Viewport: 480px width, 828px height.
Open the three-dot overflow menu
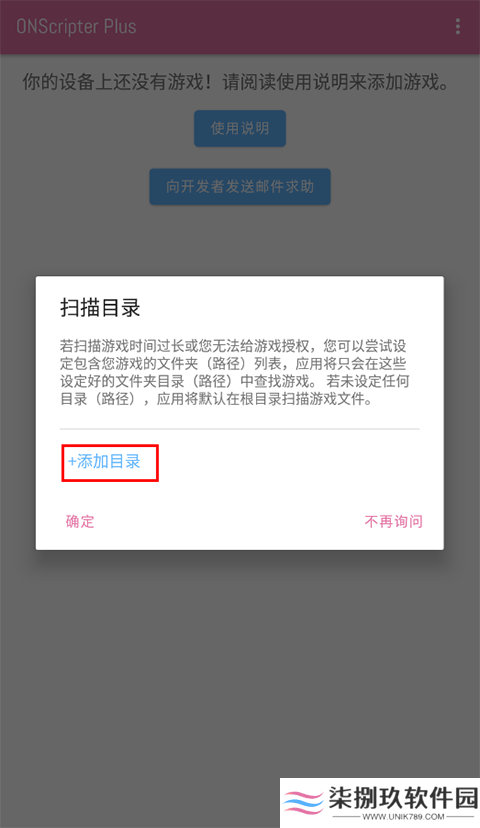point(457,26)
